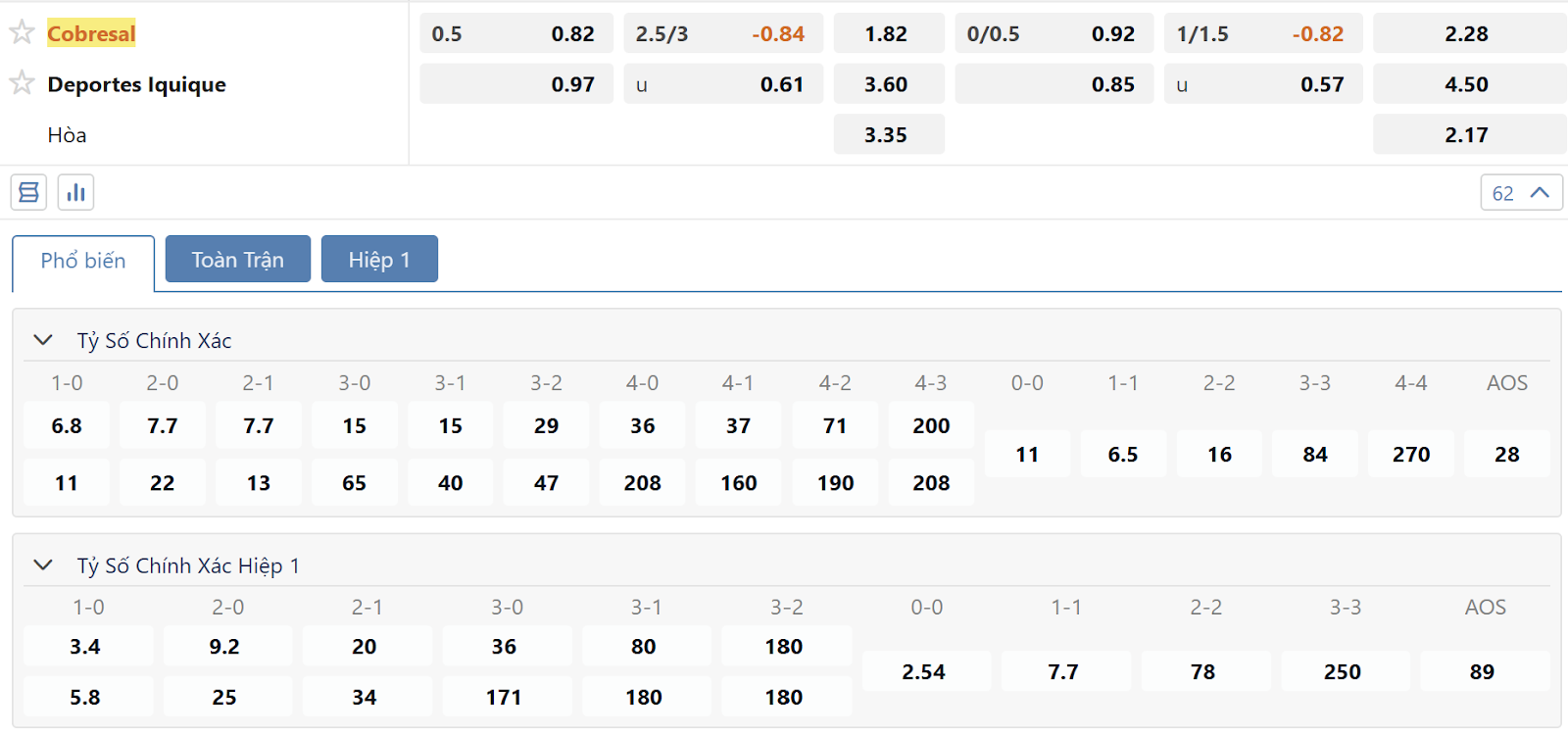1568x735 pixels.
Task: Open the bar chart statistics icon
Action: [75, 192]
